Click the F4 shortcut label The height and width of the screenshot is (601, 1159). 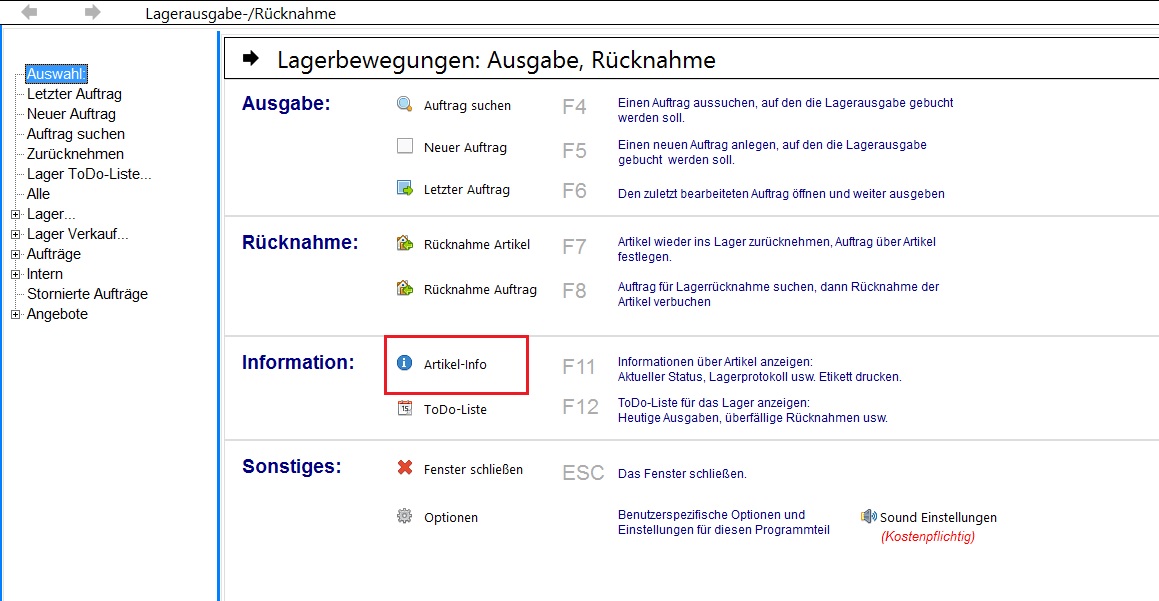(x=574, y=107)
